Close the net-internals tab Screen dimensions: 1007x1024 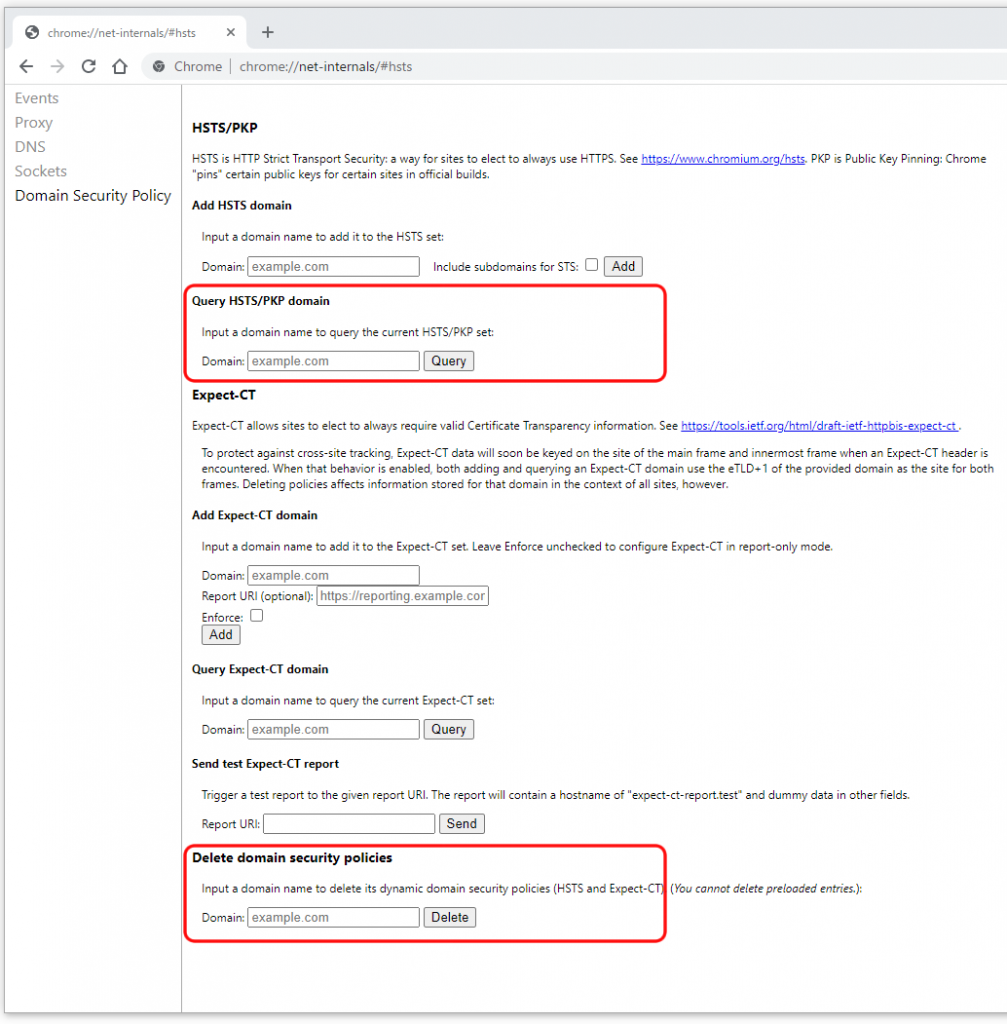point(231,32)
